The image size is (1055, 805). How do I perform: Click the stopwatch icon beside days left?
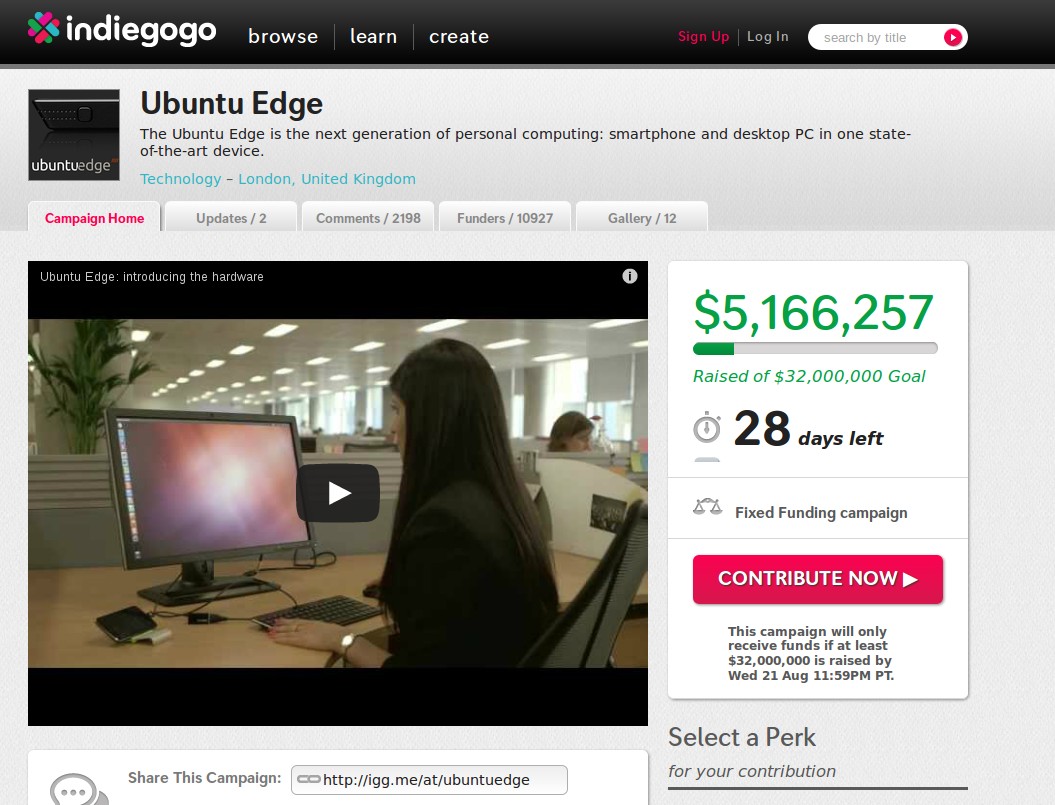706,427
